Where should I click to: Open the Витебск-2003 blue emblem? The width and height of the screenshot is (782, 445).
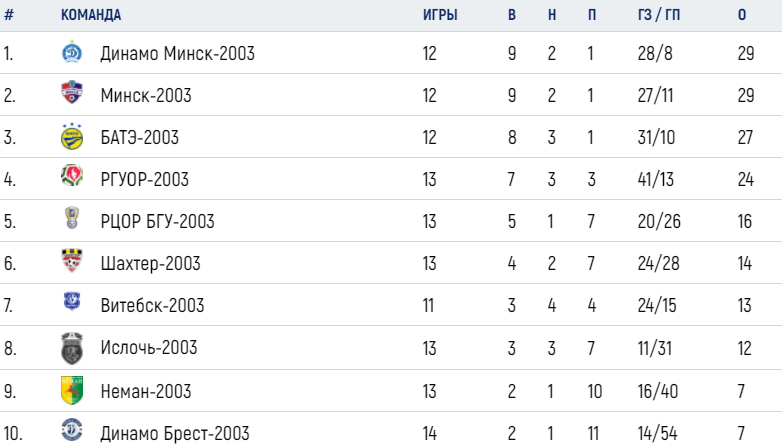pos(72,302)
